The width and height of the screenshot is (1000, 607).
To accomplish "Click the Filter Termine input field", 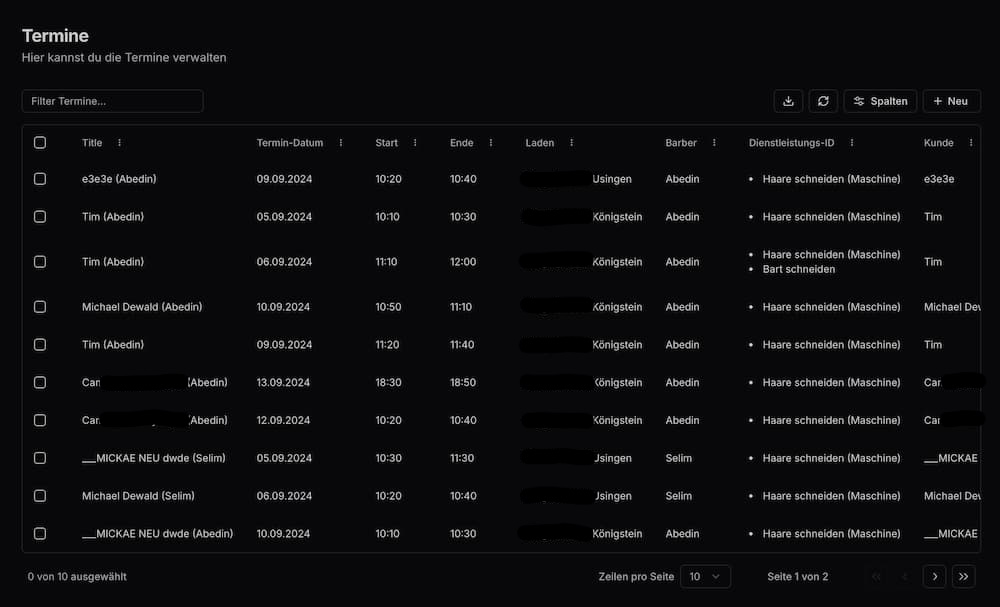I will coord(112,101).
